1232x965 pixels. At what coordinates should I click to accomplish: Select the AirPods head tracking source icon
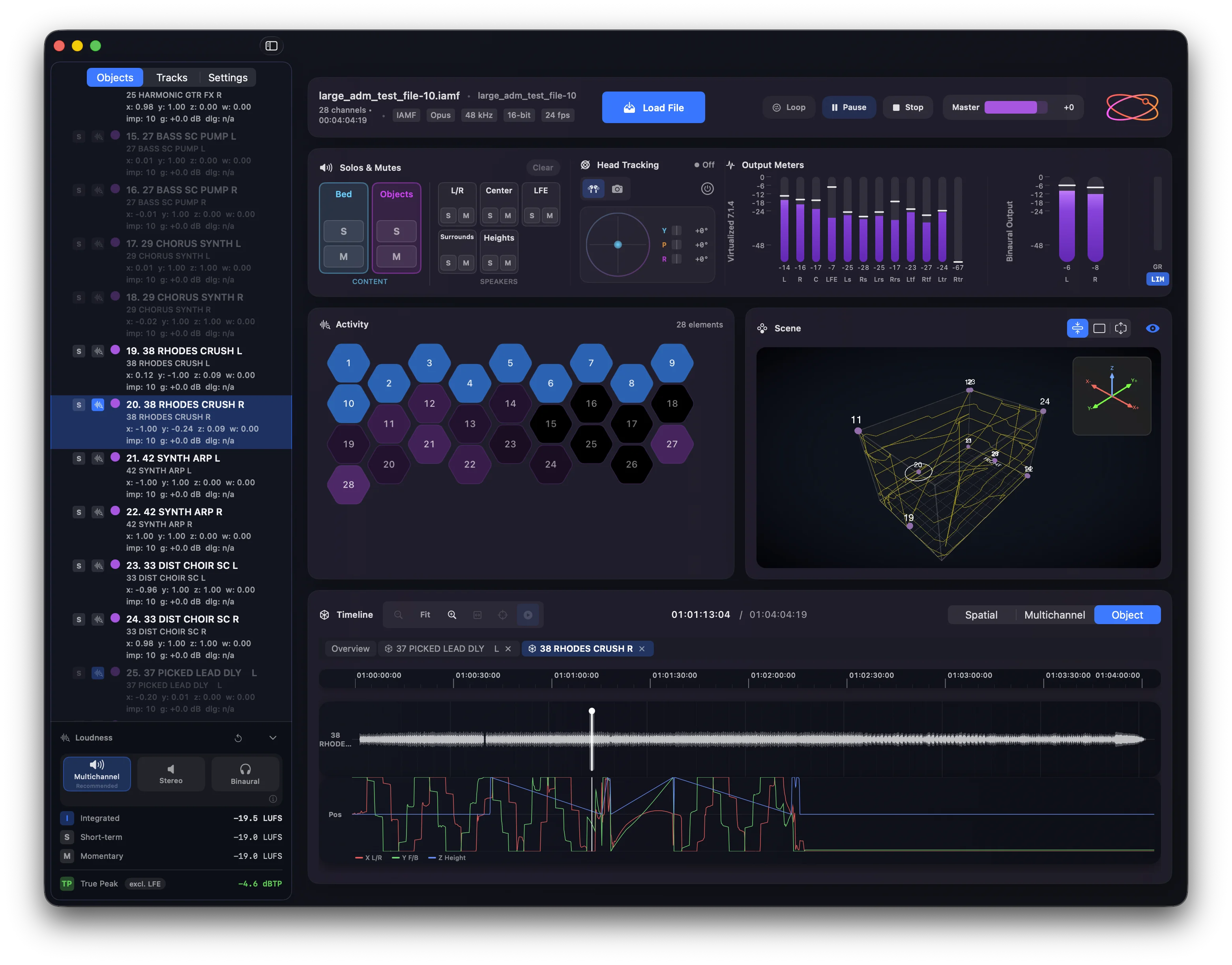(x=593, y=189)
